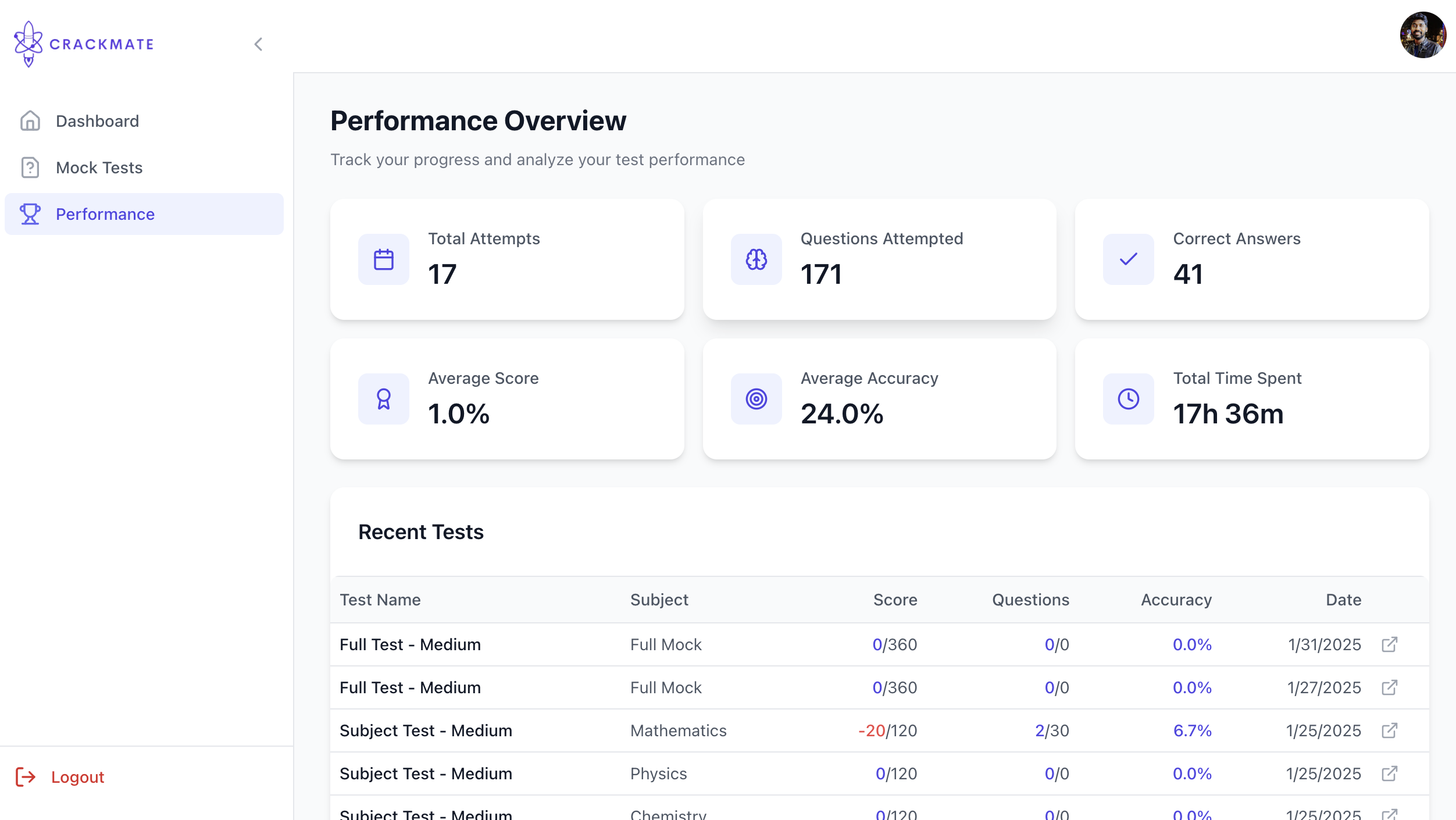Click the Accuracy column header

(x=1176, y=600)
